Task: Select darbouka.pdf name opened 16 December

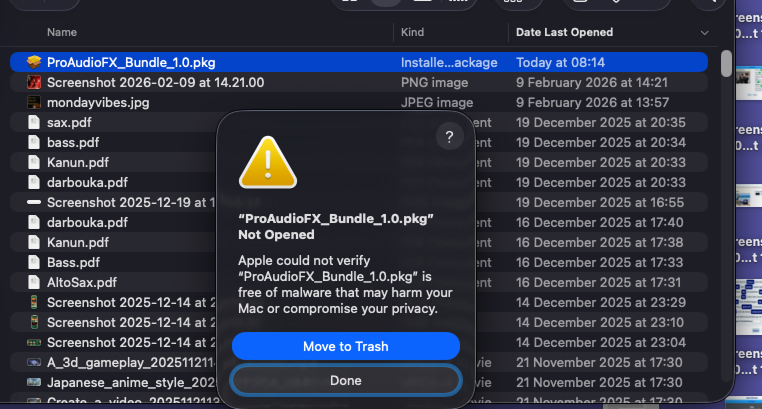Action: [x=87, y=222]
